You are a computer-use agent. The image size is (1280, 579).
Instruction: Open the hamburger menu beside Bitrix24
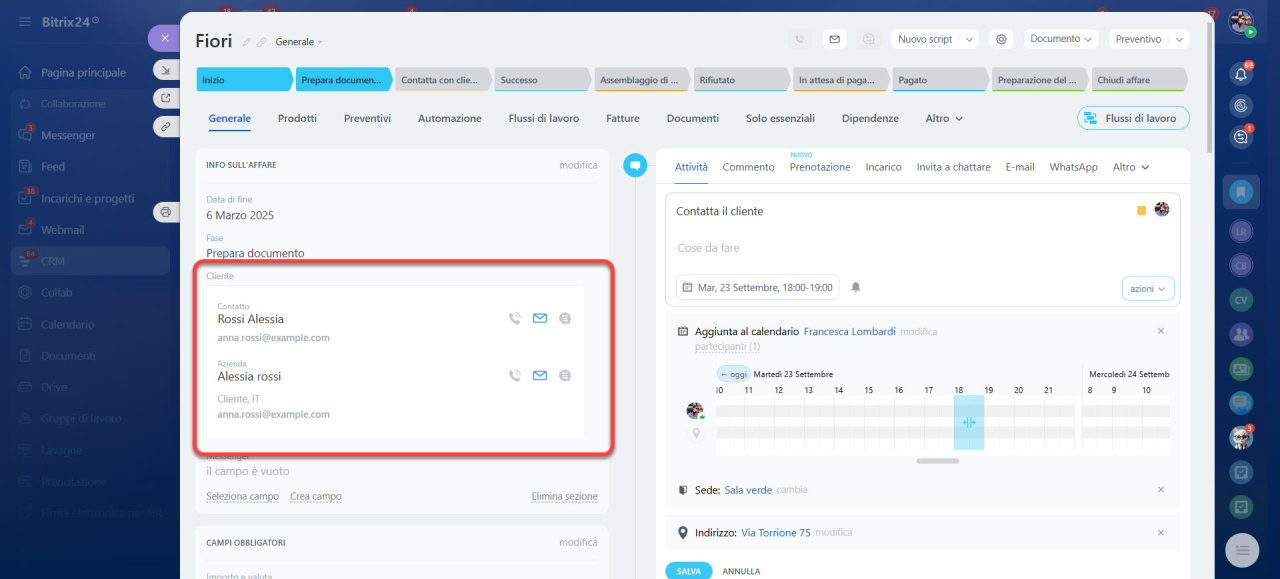(x=24, y=21)
